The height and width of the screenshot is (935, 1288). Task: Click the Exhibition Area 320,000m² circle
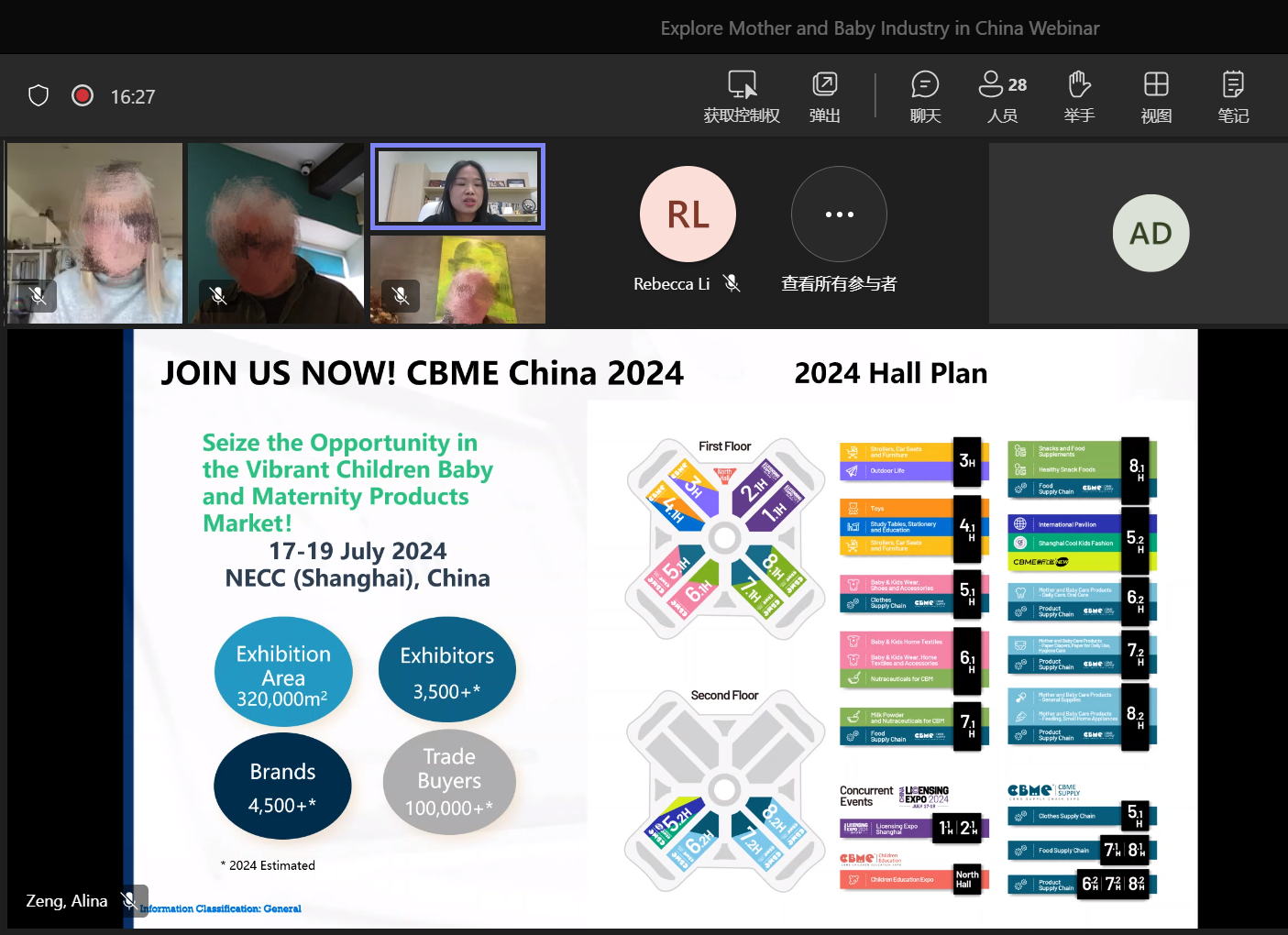pyautogui.click(x=283, y=673)
